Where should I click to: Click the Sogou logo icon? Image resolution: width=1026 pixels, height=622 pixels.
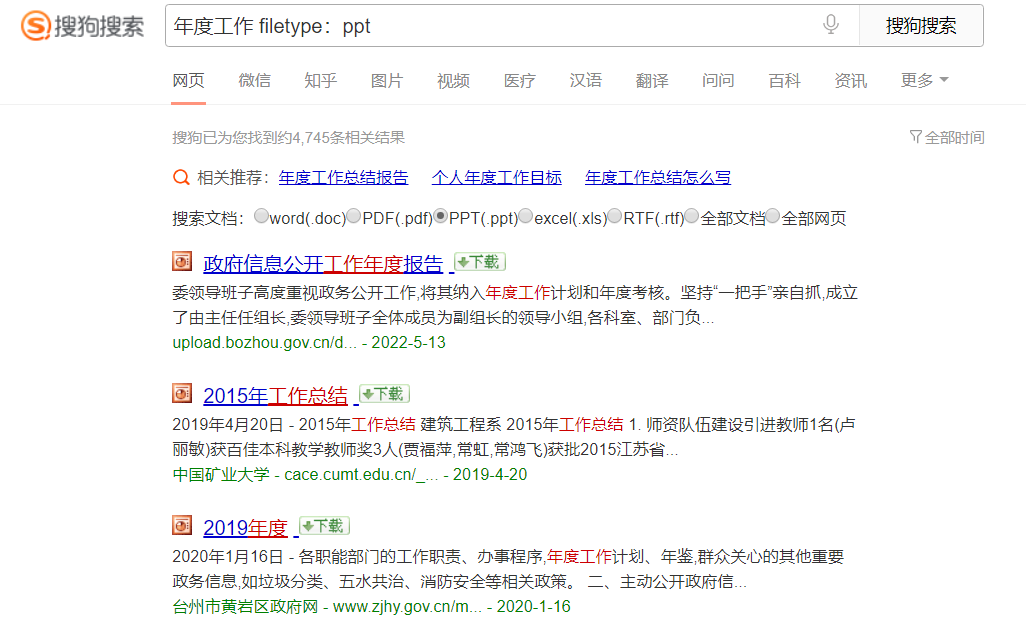pyautogui.click(x=37, y=25)
